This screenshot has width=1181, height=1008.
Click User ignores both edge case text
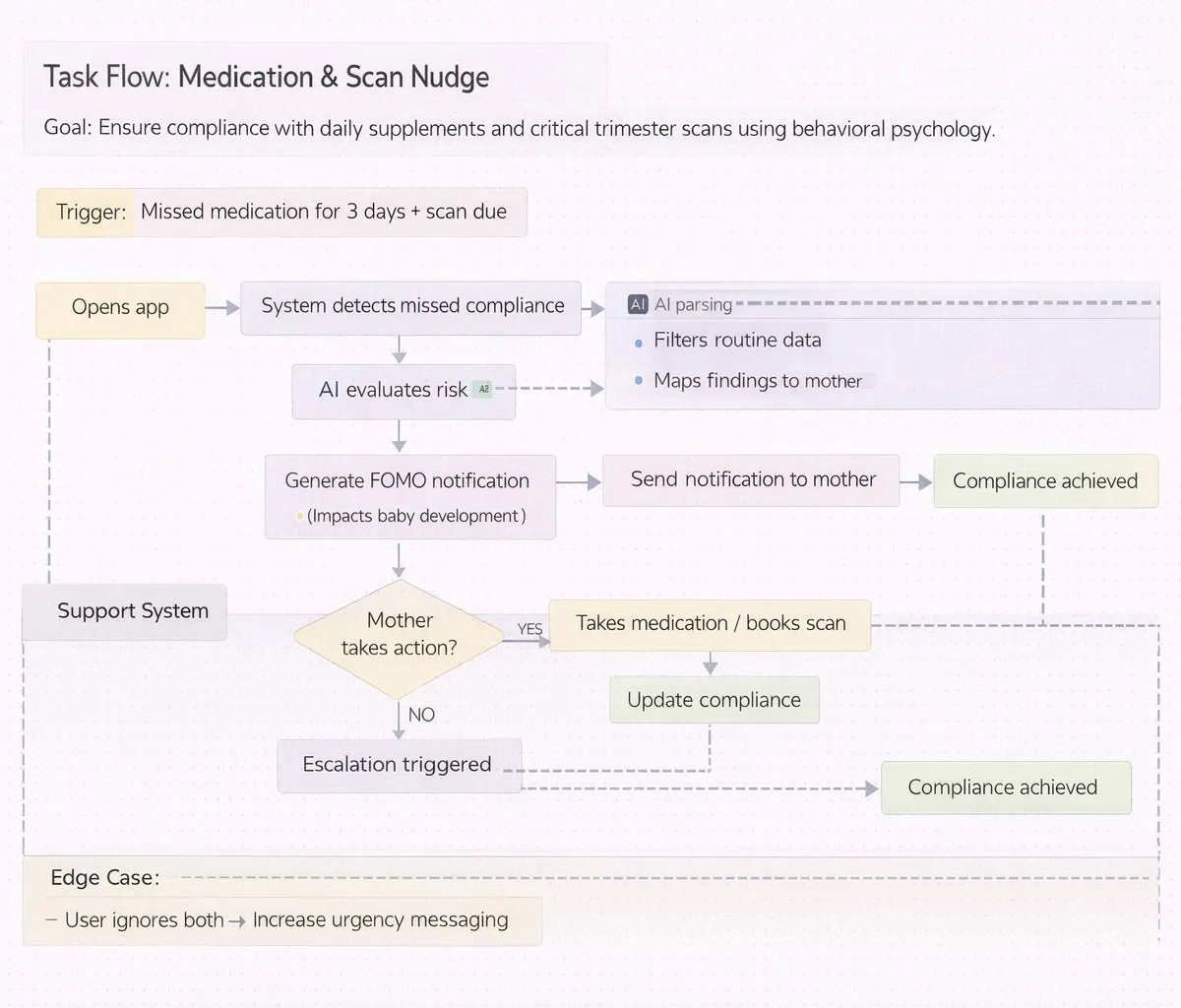pyautogui.click(x=144, y=920)
